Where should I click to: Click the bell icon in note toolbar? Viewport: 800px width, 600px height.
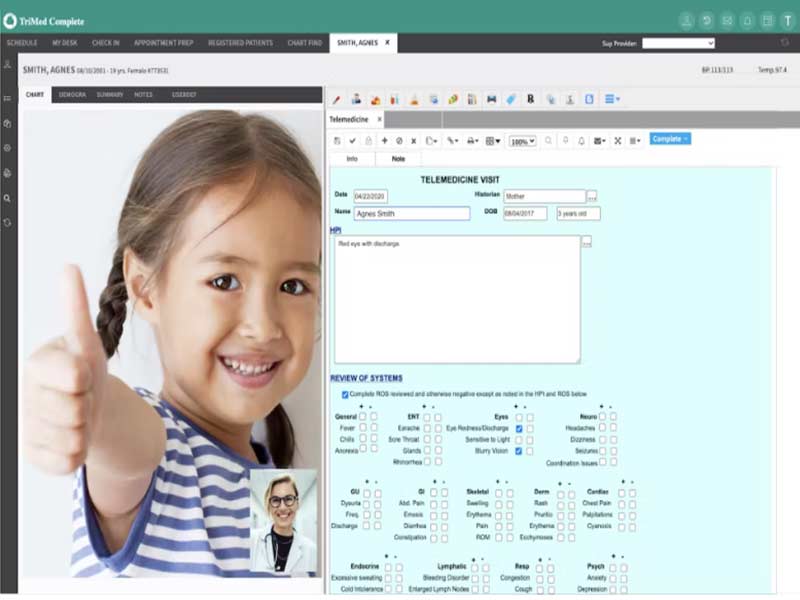click(581, 141)
